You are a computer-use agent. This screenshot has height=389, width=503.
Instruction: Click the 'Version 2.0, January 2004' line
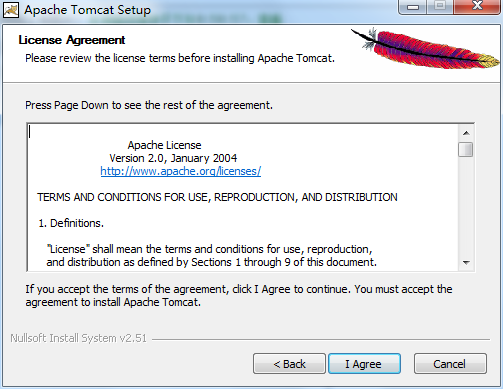(x=173, y=158)
